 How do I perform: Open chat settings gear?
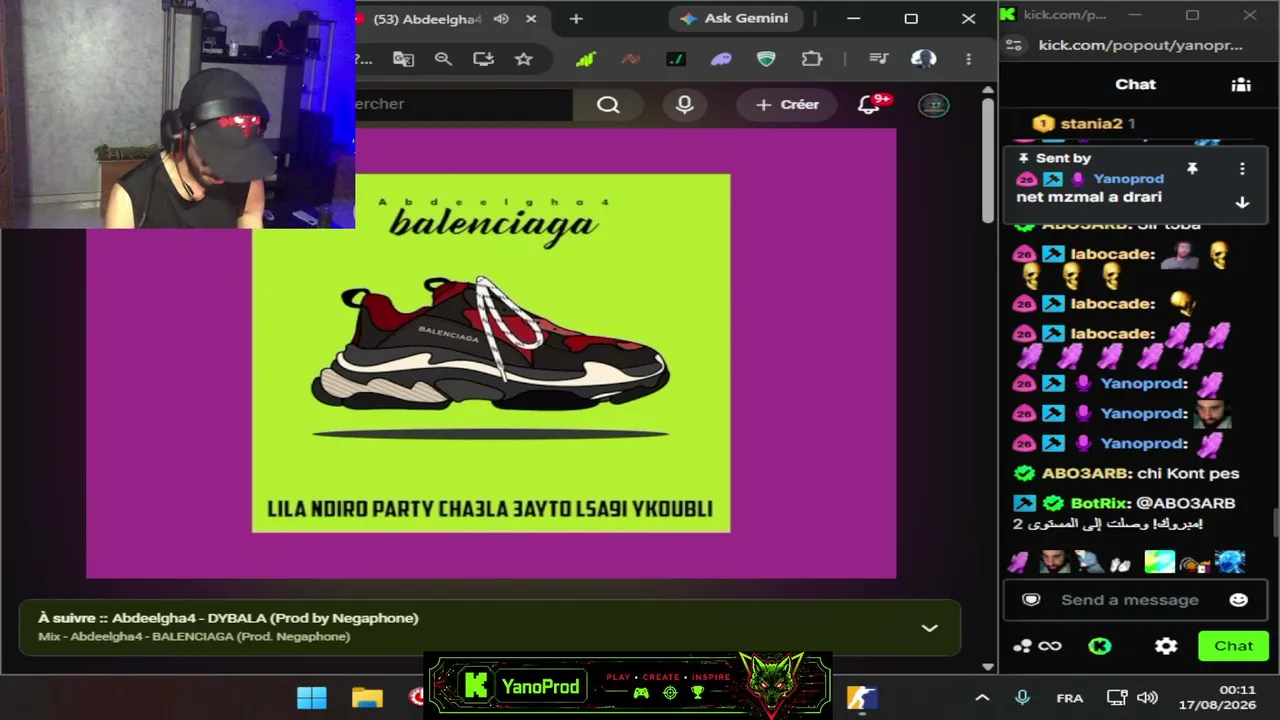click(1166, 646)
